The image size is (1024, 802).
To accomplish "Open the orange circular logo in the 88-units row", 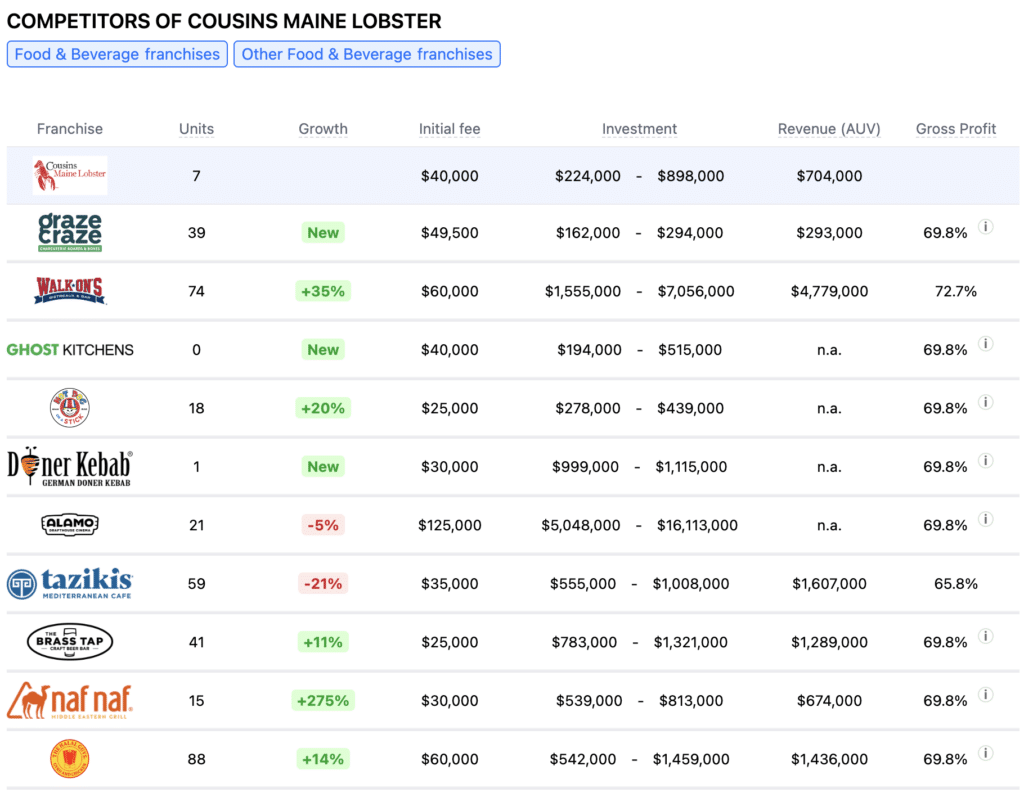I will coord(70,759).
